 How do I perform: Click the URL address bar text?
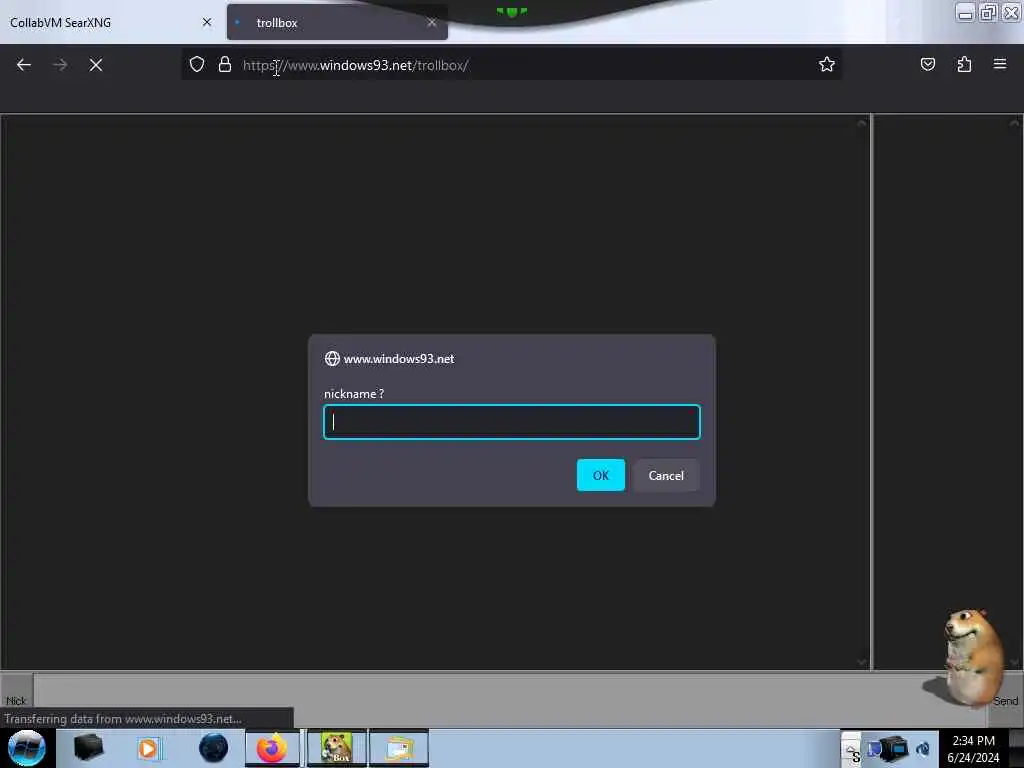point(355,65)
